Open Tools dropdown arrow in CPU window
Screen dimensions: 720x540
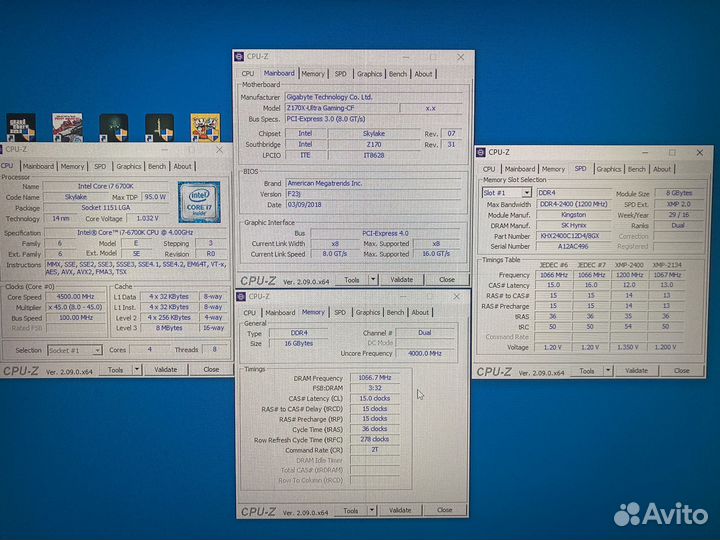[x=137, y=369]
